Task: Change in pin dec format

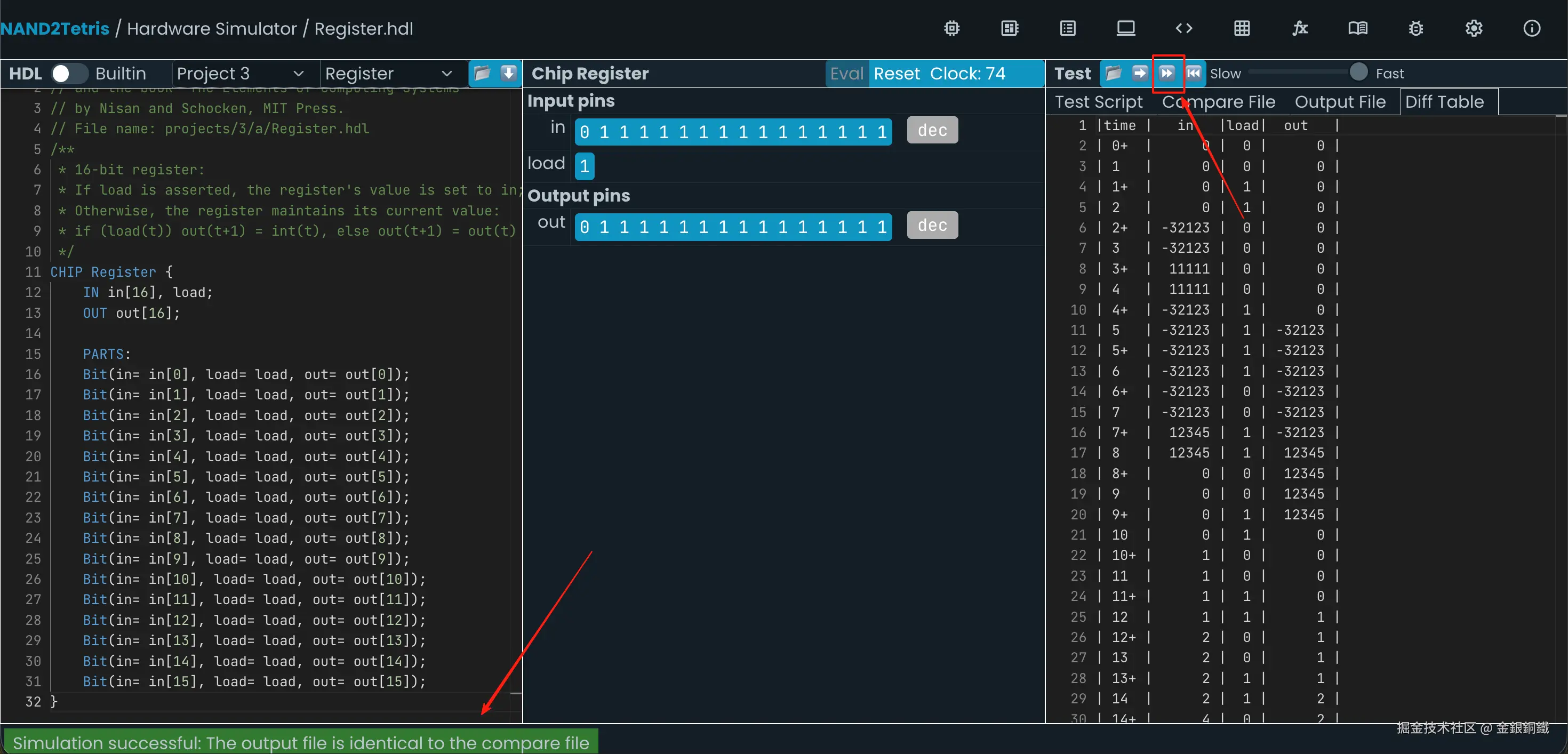Action: [931, 130]
